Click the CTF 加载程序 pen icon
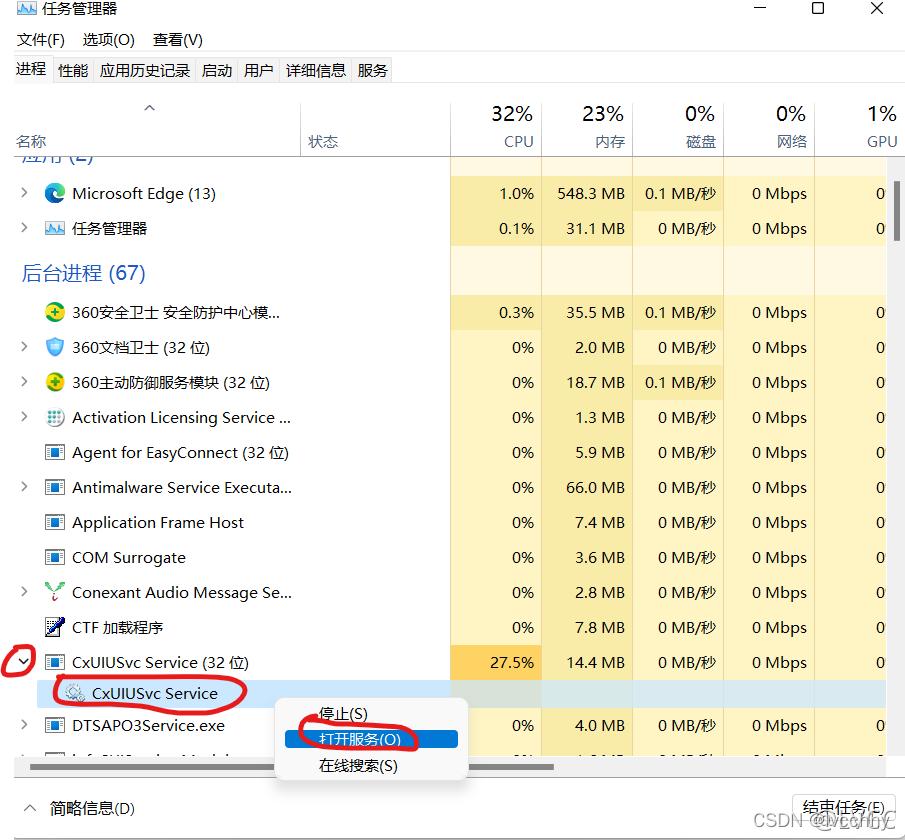 click(x=55, y=628)
